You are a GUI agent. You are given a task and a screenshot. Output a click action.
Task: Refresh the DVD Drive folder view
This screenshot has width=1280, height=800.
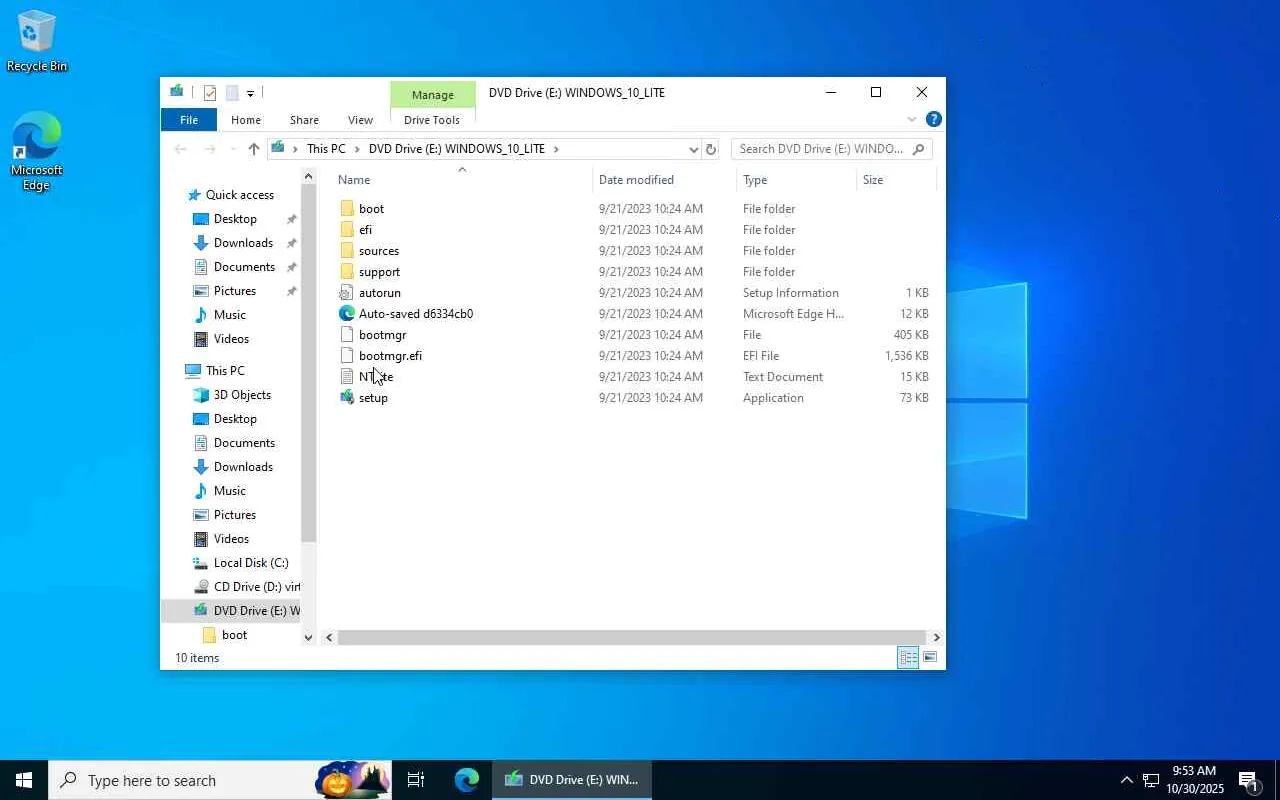click(711, 149)
